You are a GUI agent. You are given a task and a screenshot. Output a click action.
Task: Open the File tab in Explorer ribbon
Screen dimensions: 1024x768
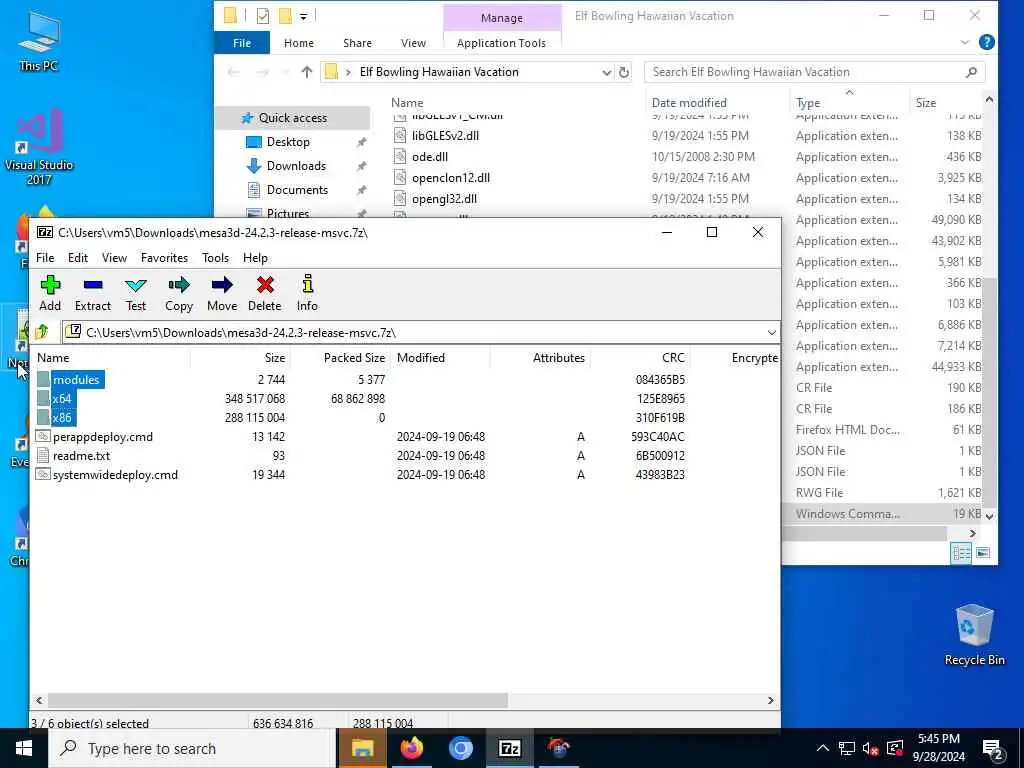(242, 43)
